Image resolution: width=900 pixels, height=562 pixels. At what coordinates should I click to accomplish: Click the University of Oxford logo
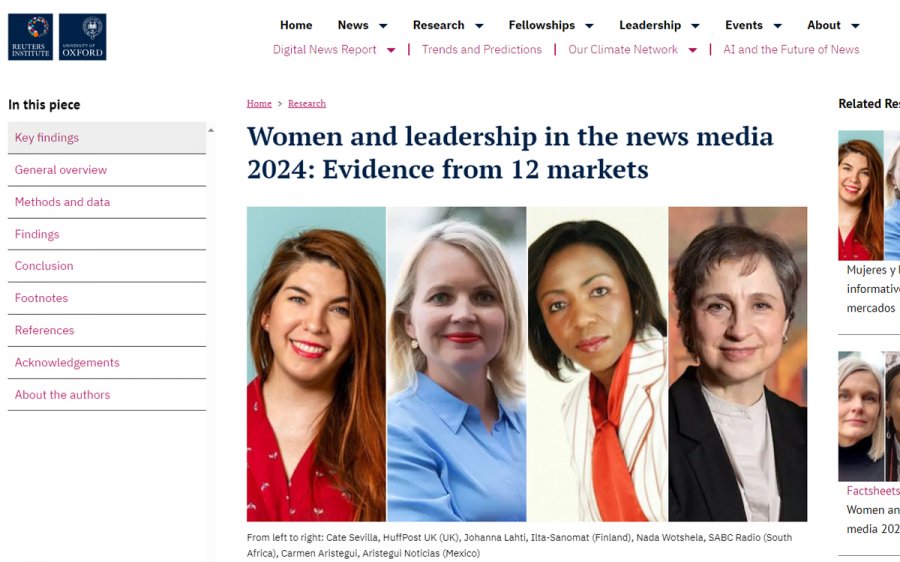tap(83, 37)
